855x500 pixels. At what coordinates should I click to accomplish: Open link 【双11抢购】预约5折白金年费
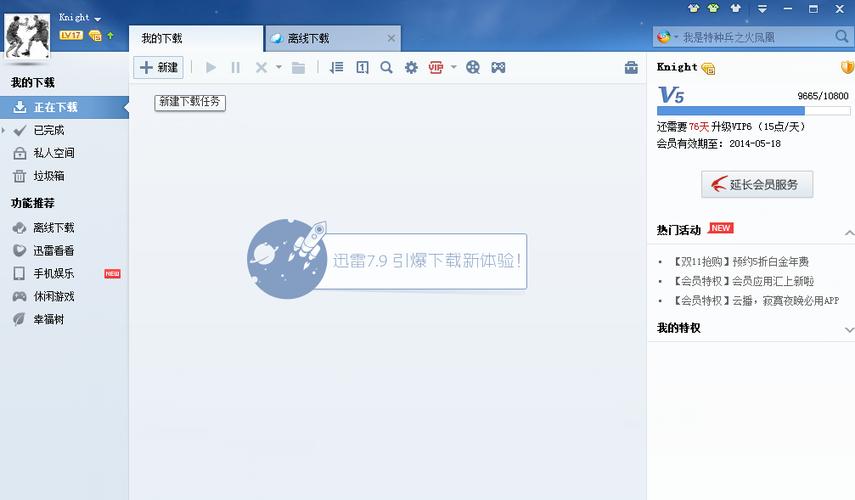(739, 262)
